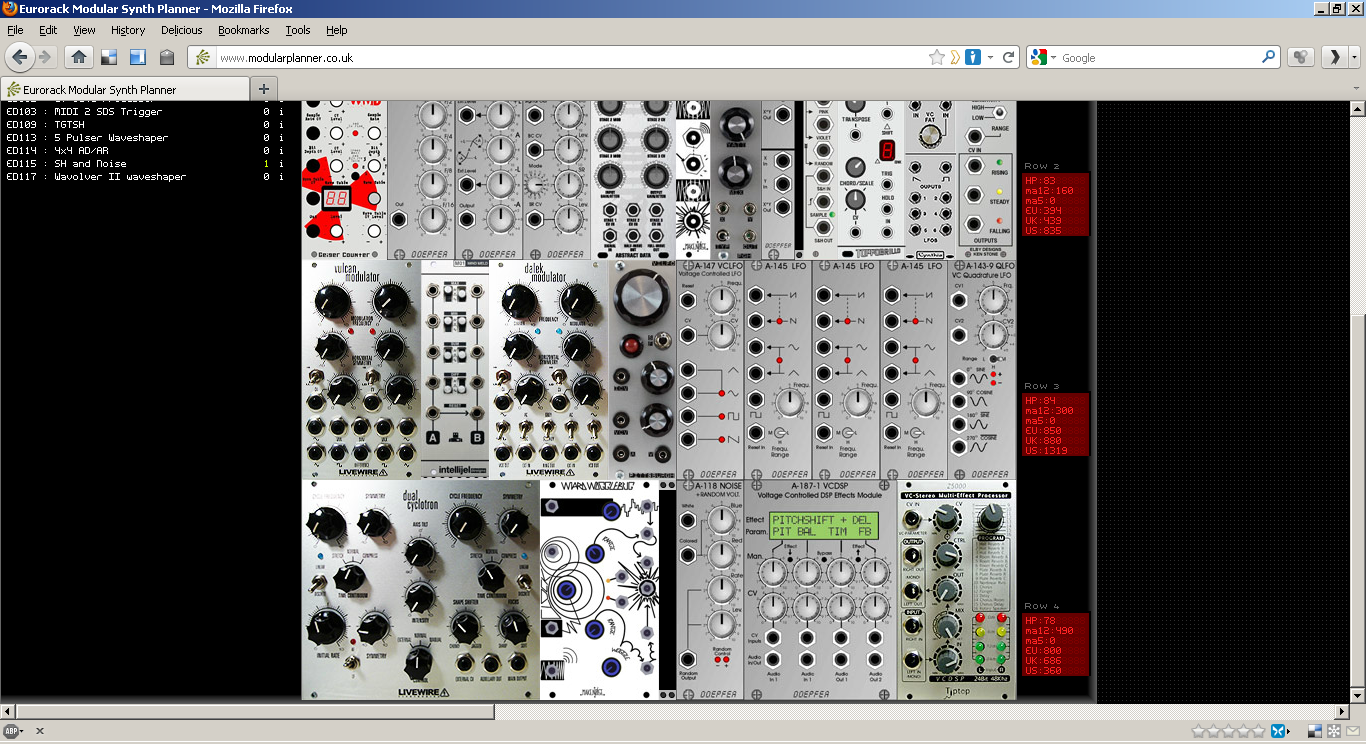
Task: Click the Adblock Plus icon in status bar
Action: [13, 731]
